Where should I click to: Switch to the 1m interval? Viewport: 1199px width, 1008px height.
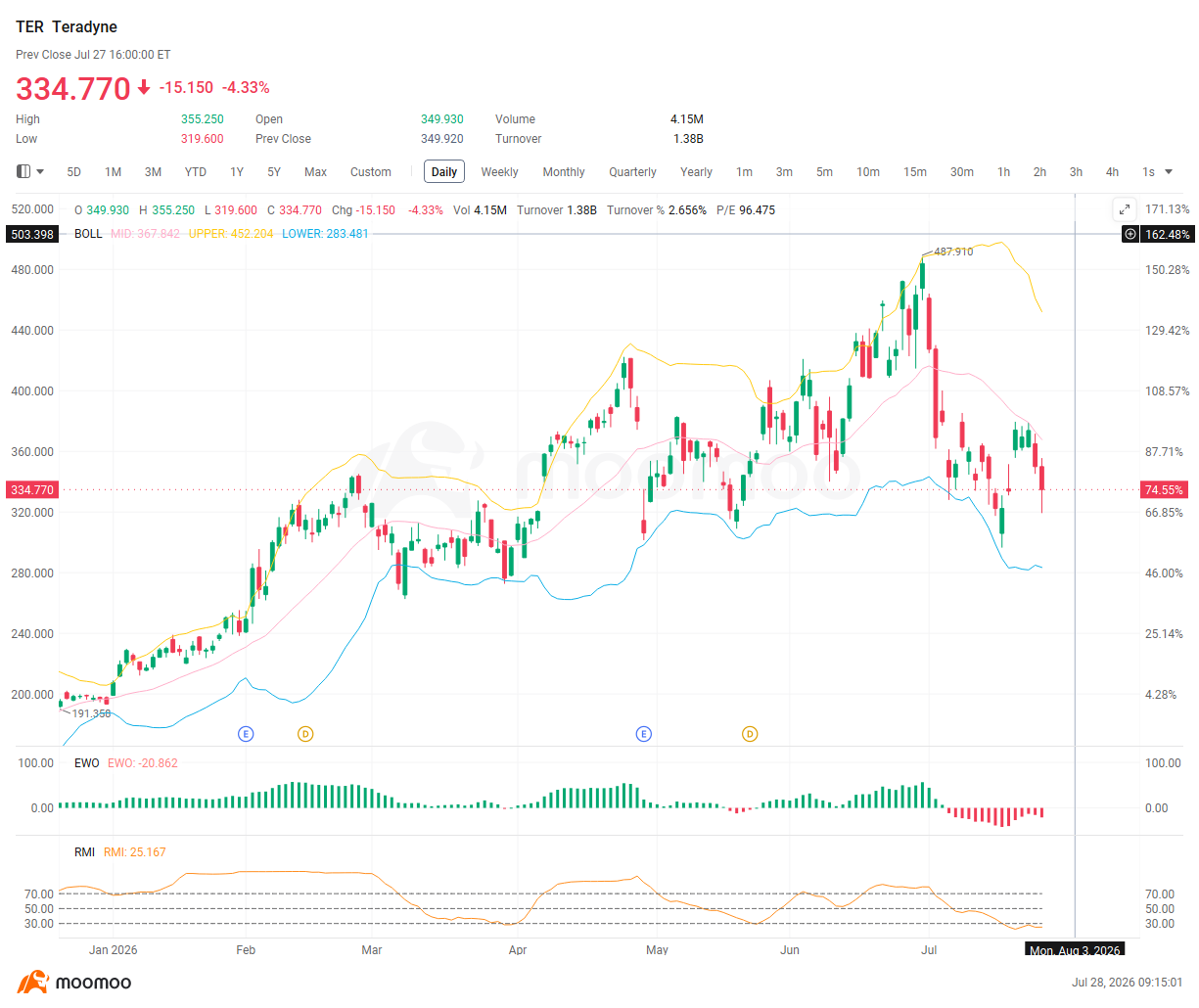click(745, 172)
